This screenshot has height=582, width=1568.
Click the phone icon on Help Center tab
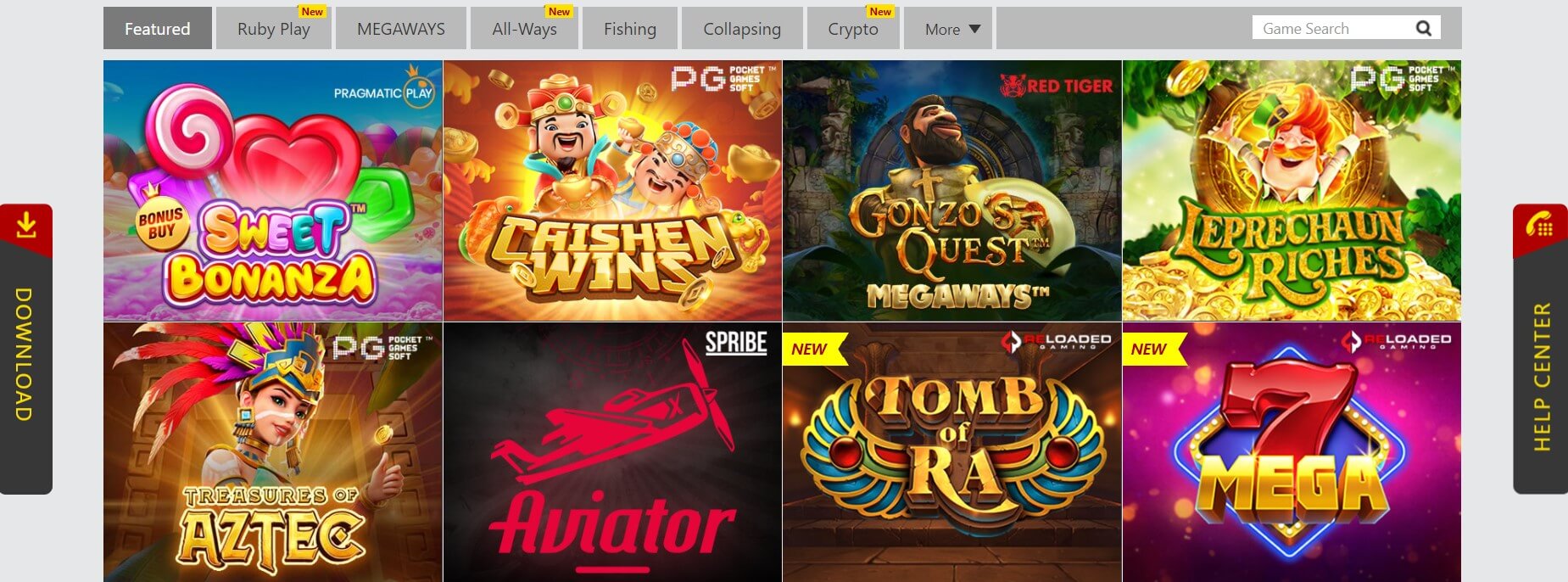coord(1539,226)
